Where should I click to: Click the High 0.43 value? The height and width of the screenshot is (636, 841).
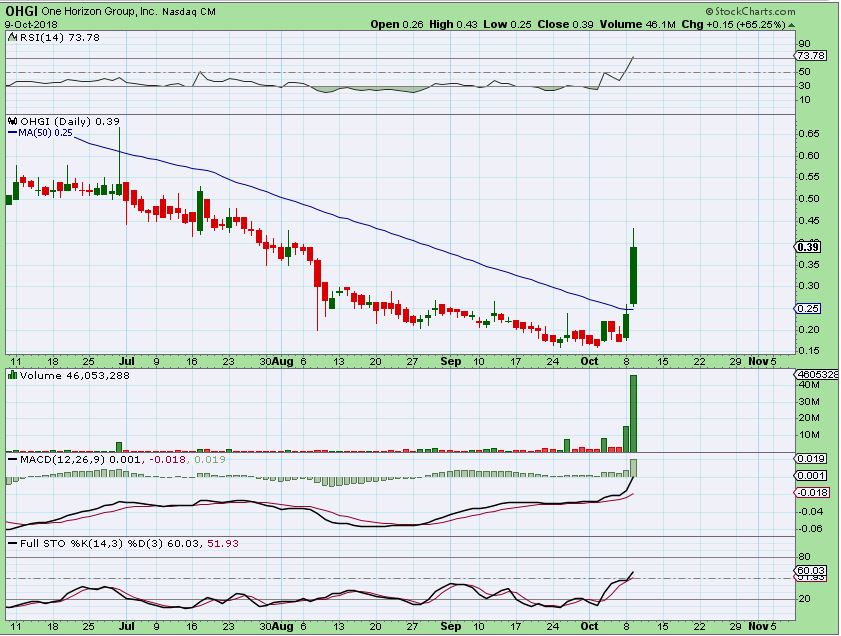tap(453, 25)
